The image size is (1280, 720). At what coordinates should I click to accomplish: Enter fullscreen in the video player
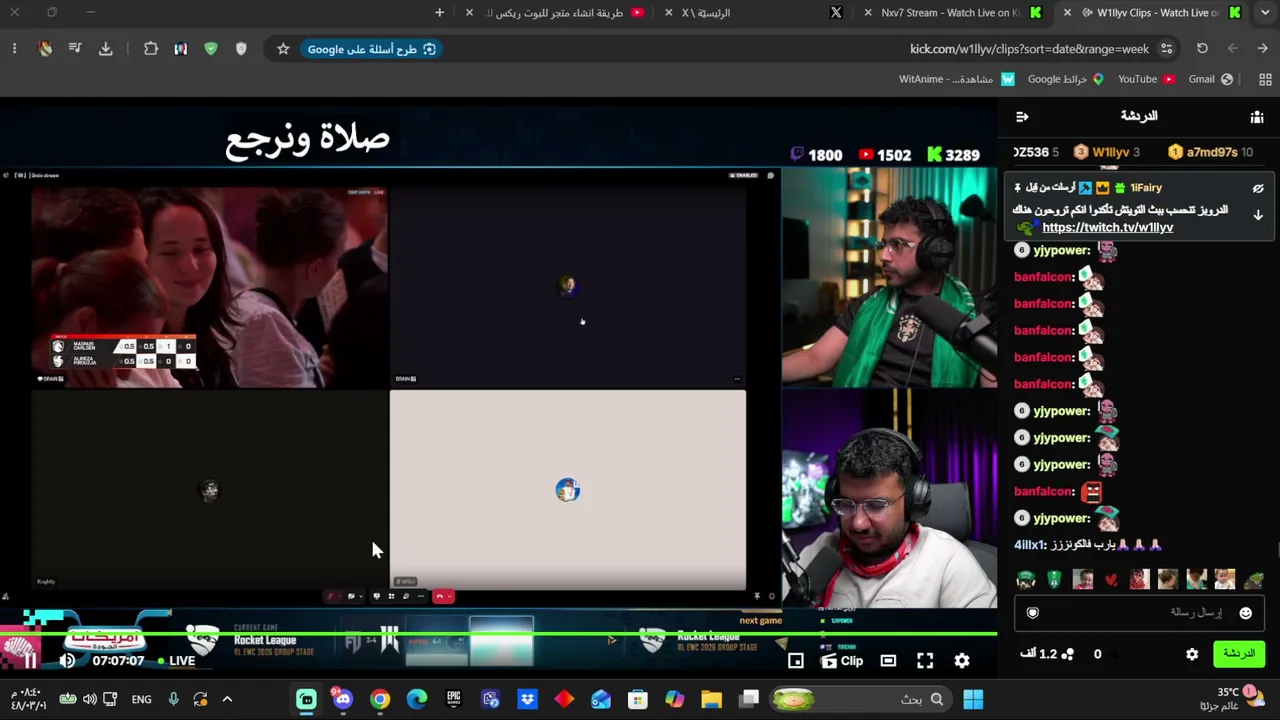(925, 660)
